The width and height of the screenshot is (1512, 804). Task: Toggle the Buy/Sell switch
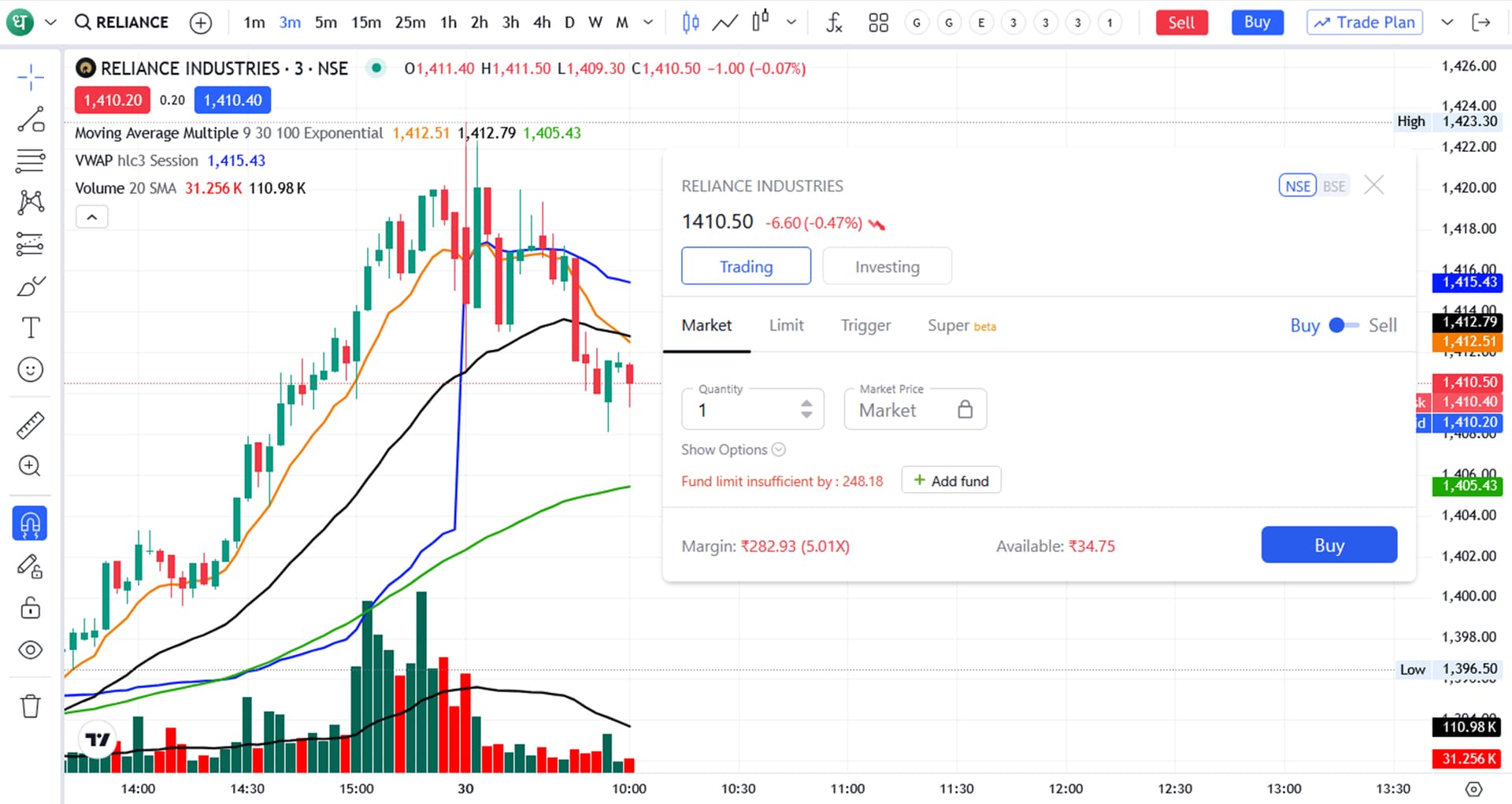[1343, 325]
